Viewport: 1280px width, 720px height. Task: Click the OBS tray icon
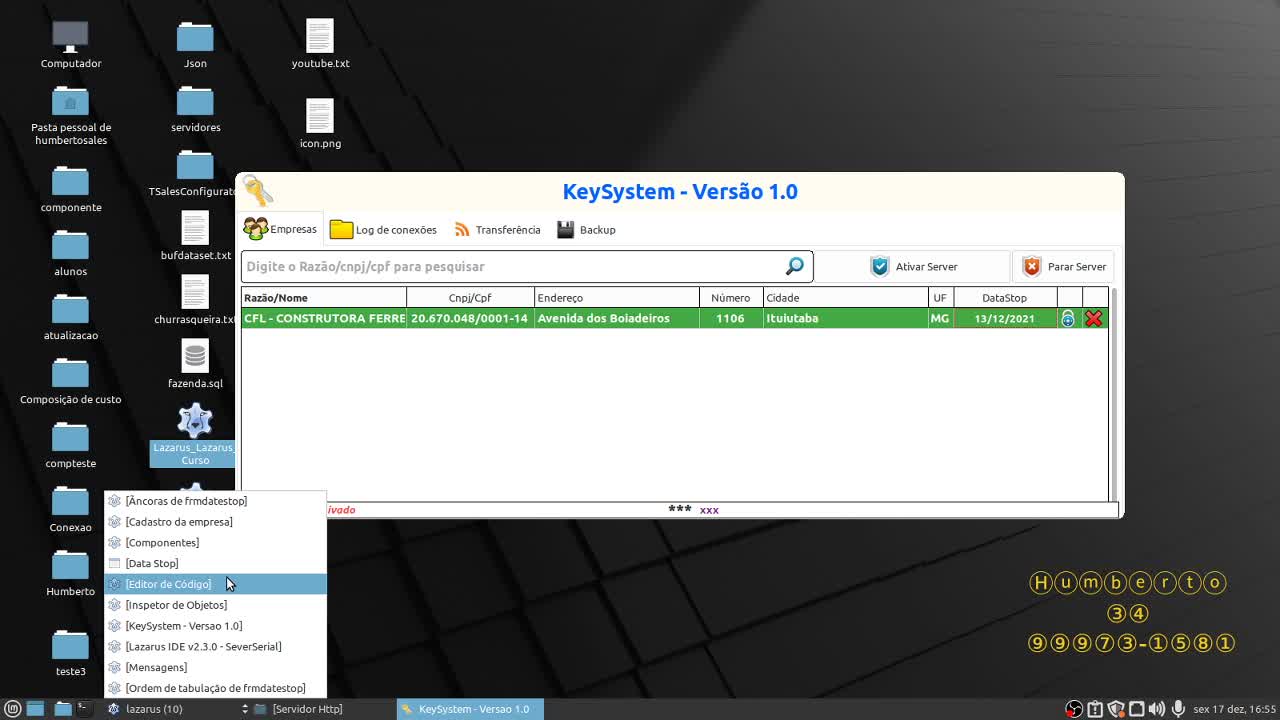click(x=1074, y=709)
